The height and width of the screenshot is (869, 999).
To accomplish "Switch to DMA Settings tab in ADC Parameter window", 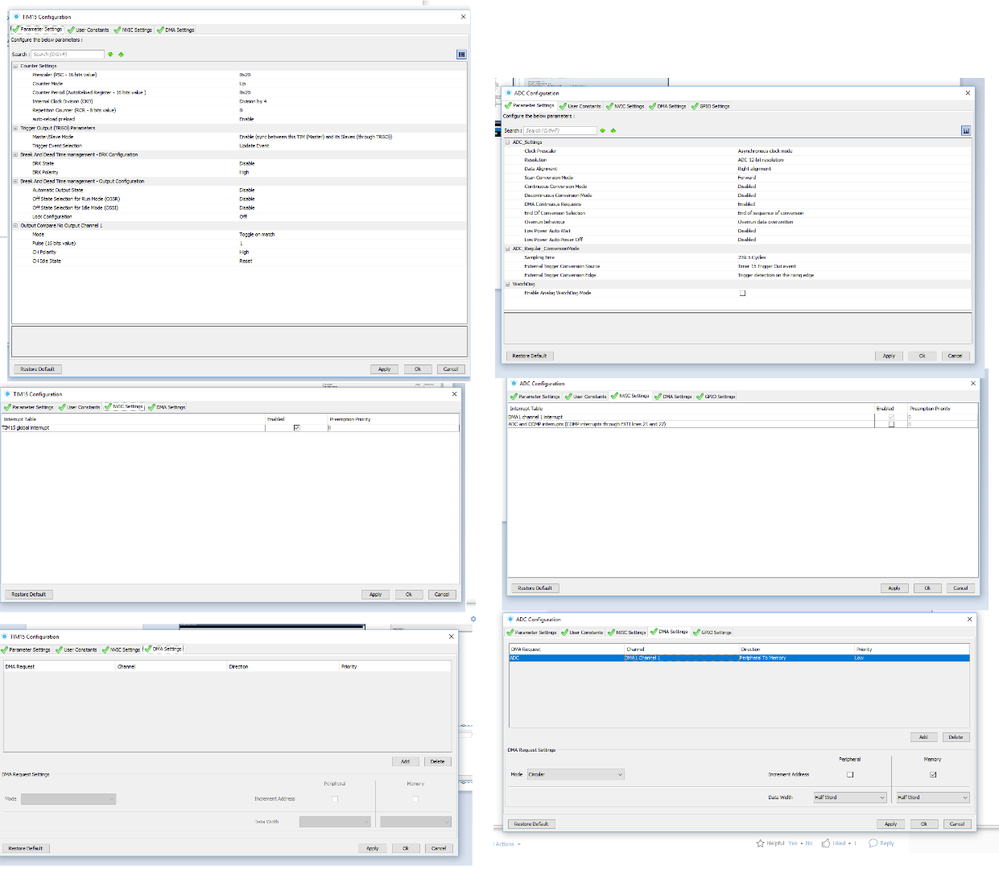I will (x=668, y=106).
